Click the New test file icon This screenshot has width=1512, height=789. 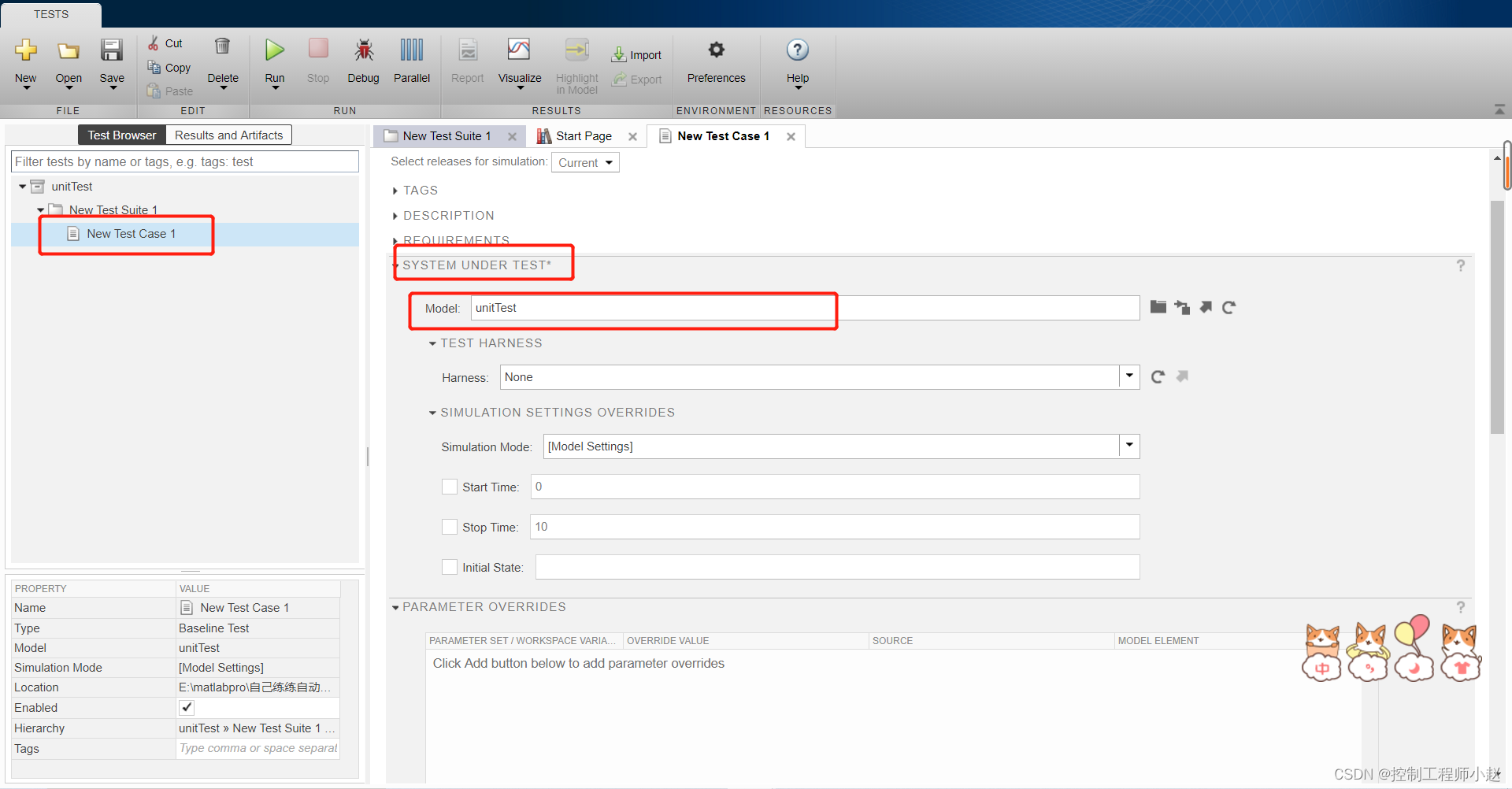pyautogui.click(x=26, y=50)
